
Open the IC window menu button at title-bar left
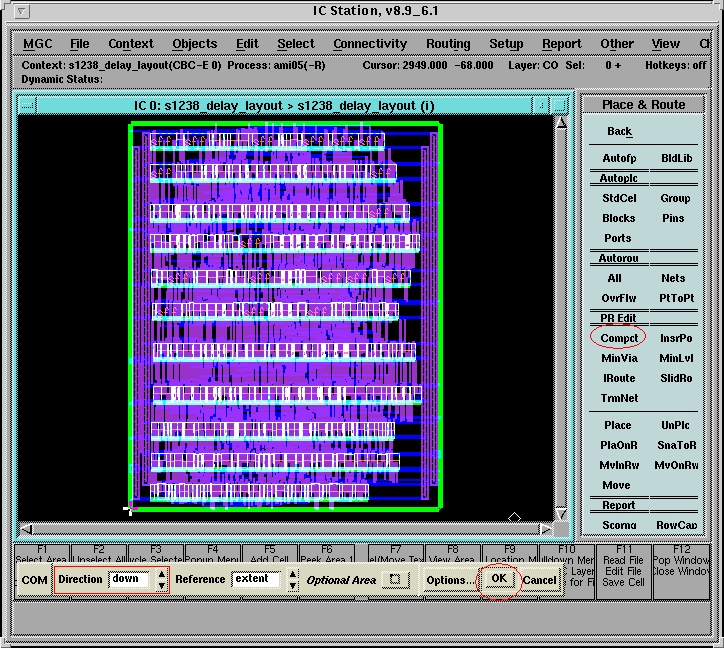pos(27,105)
